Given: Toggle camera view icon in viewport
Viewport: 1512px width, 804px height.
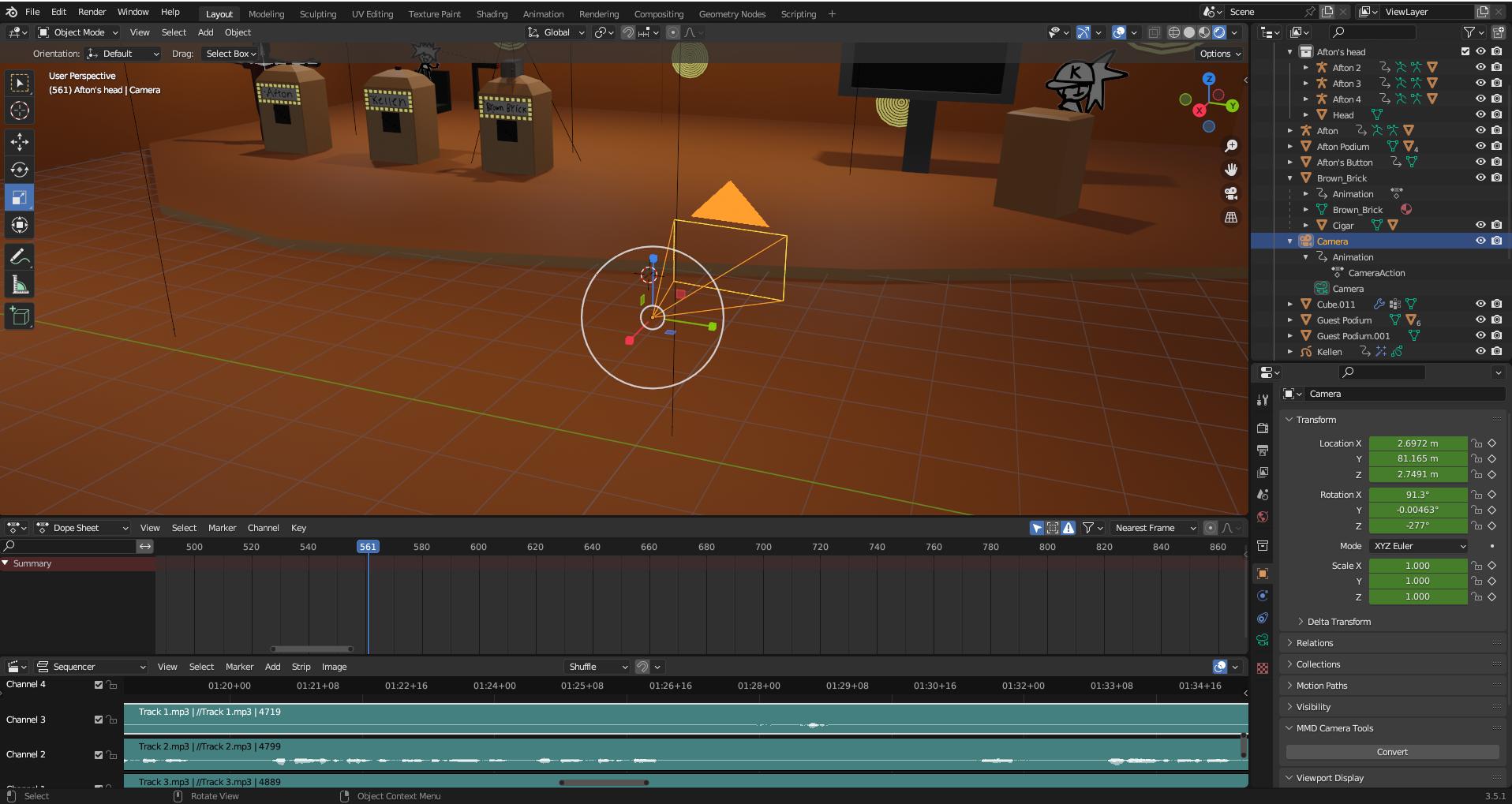Looking at the screenshot, I should point(1230,193).
